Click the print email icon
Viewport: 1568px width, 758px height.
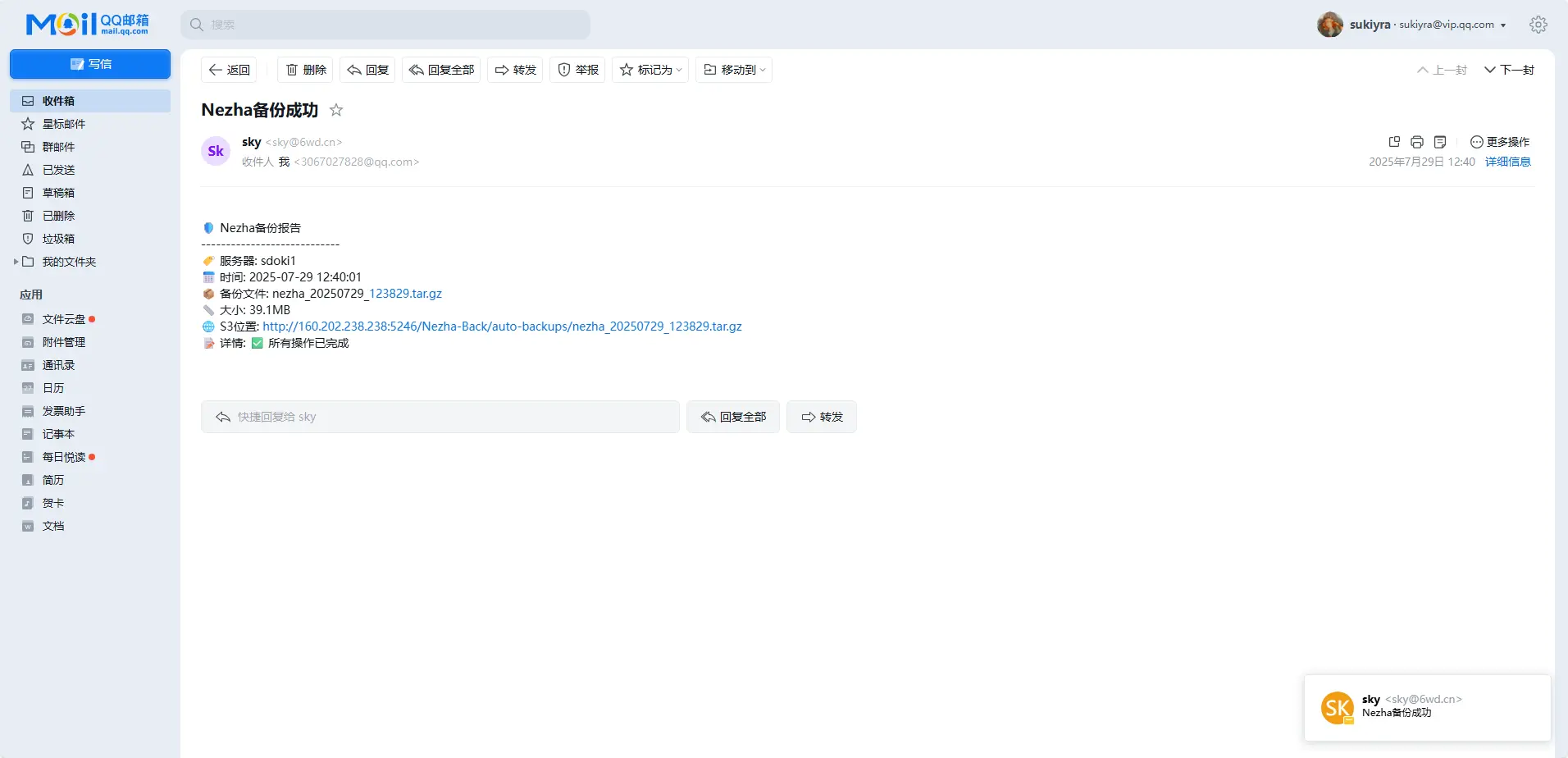1417,142
